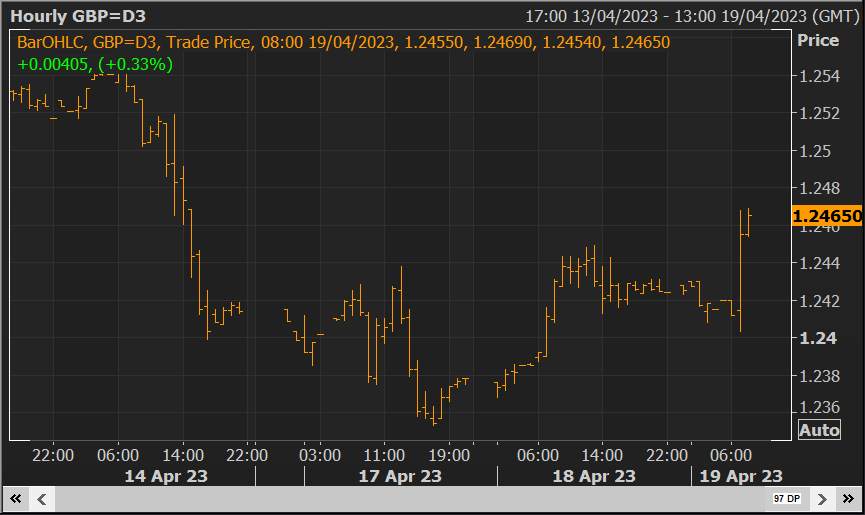Image resolution: width=865 pixels, height=515 pixels.
Task: Click the bold 1.24 price axis value
Action: (x=818, y=338)
